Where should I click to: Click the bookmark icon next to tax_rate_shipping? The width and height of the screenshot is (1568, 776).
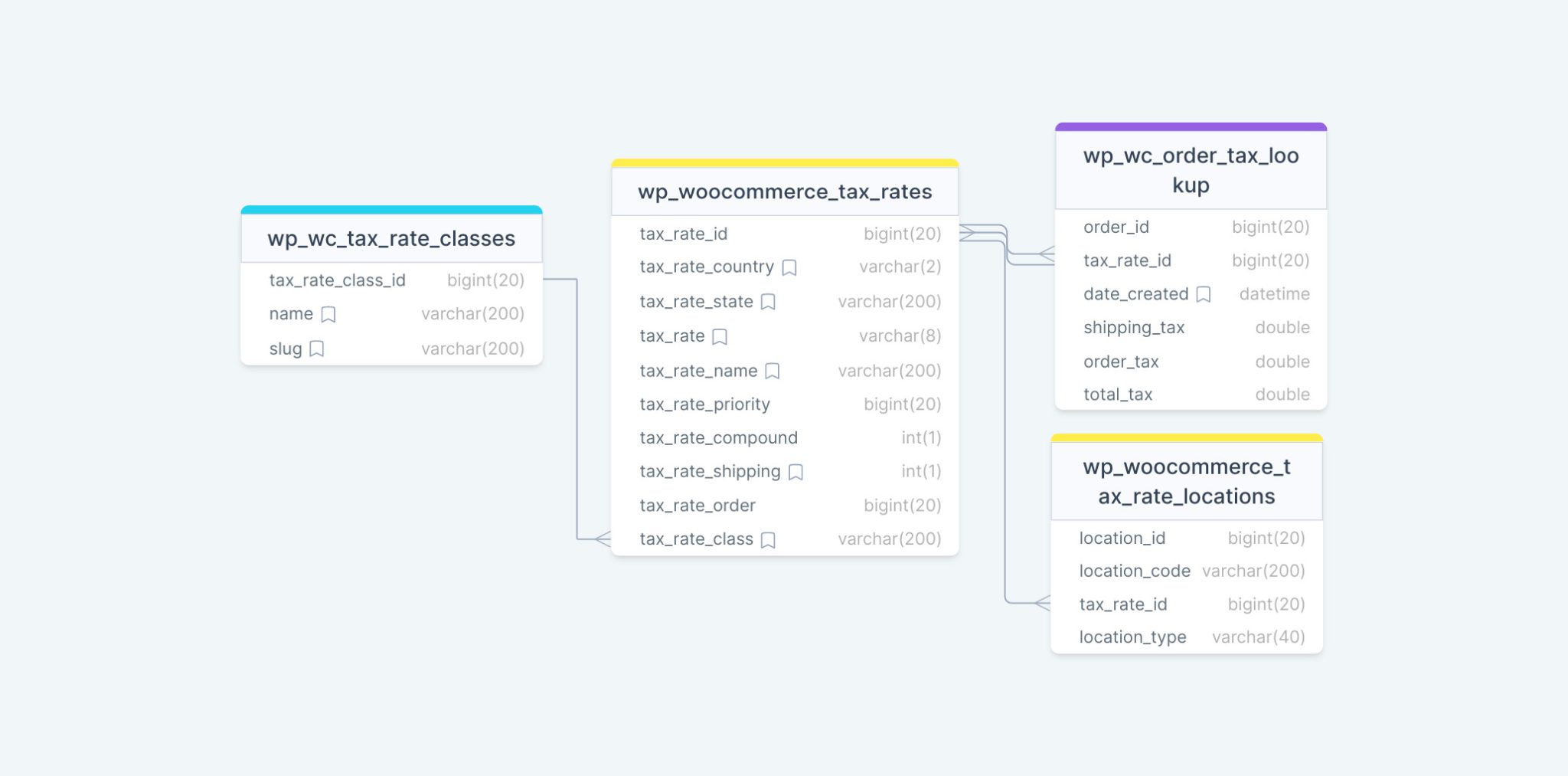point(795,473)
